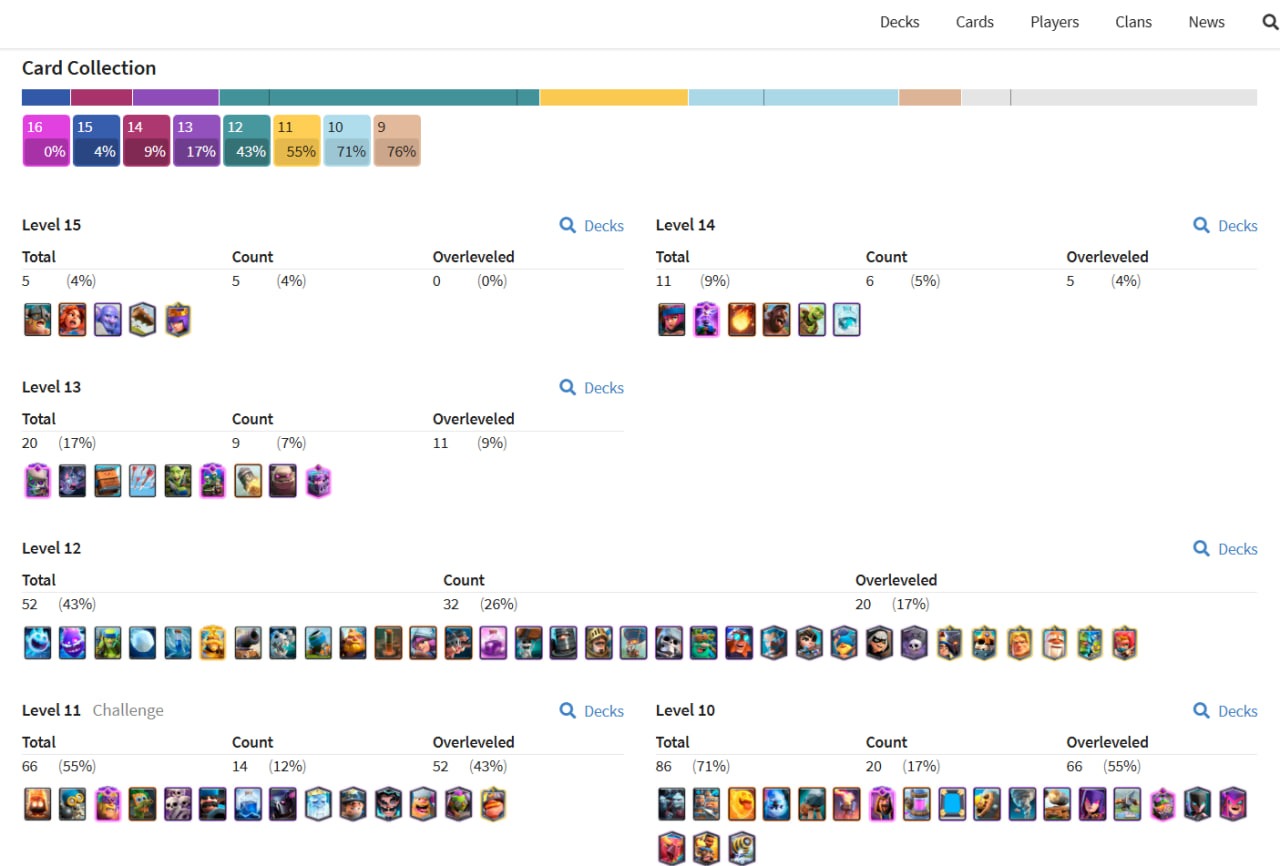This screenshot has height=866, width=1280.
Task: Select the level 9 tan 76% swatch
Action: (x=397, y=140)
